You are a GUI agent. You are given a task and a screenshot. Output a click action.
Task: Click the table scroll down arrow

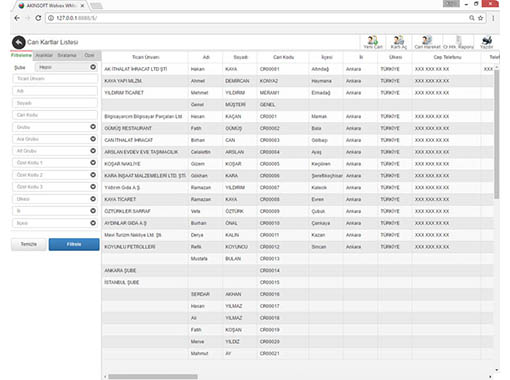(497, 370)
